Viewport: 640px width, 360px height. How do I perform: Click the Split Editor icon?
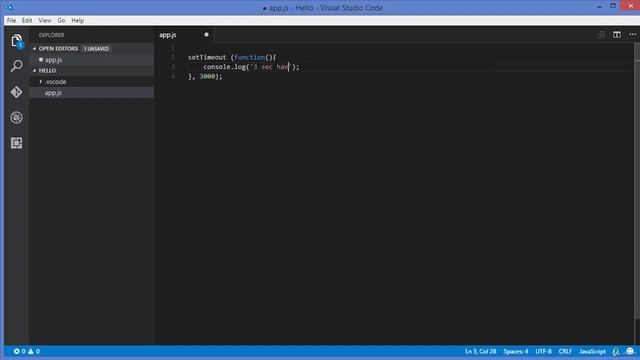tap(617, 35)
